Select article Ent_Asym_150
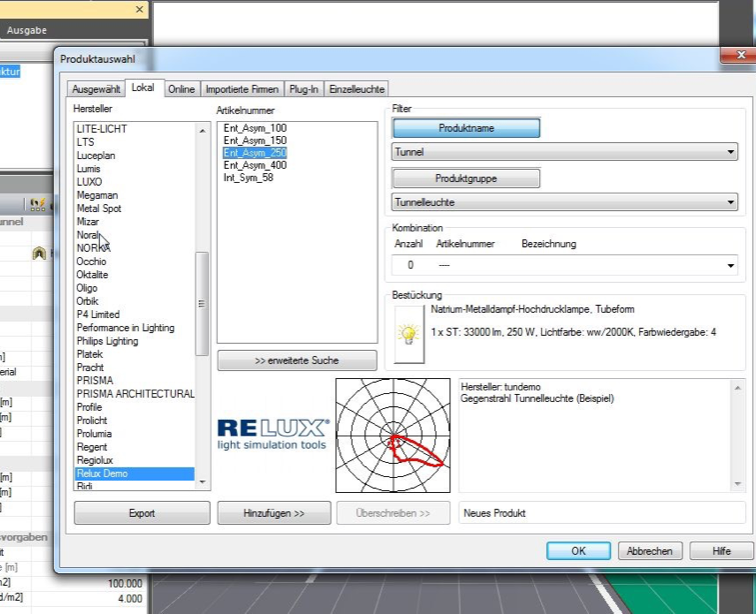Viewport: 756px width, 614px height. coord(255,140)
